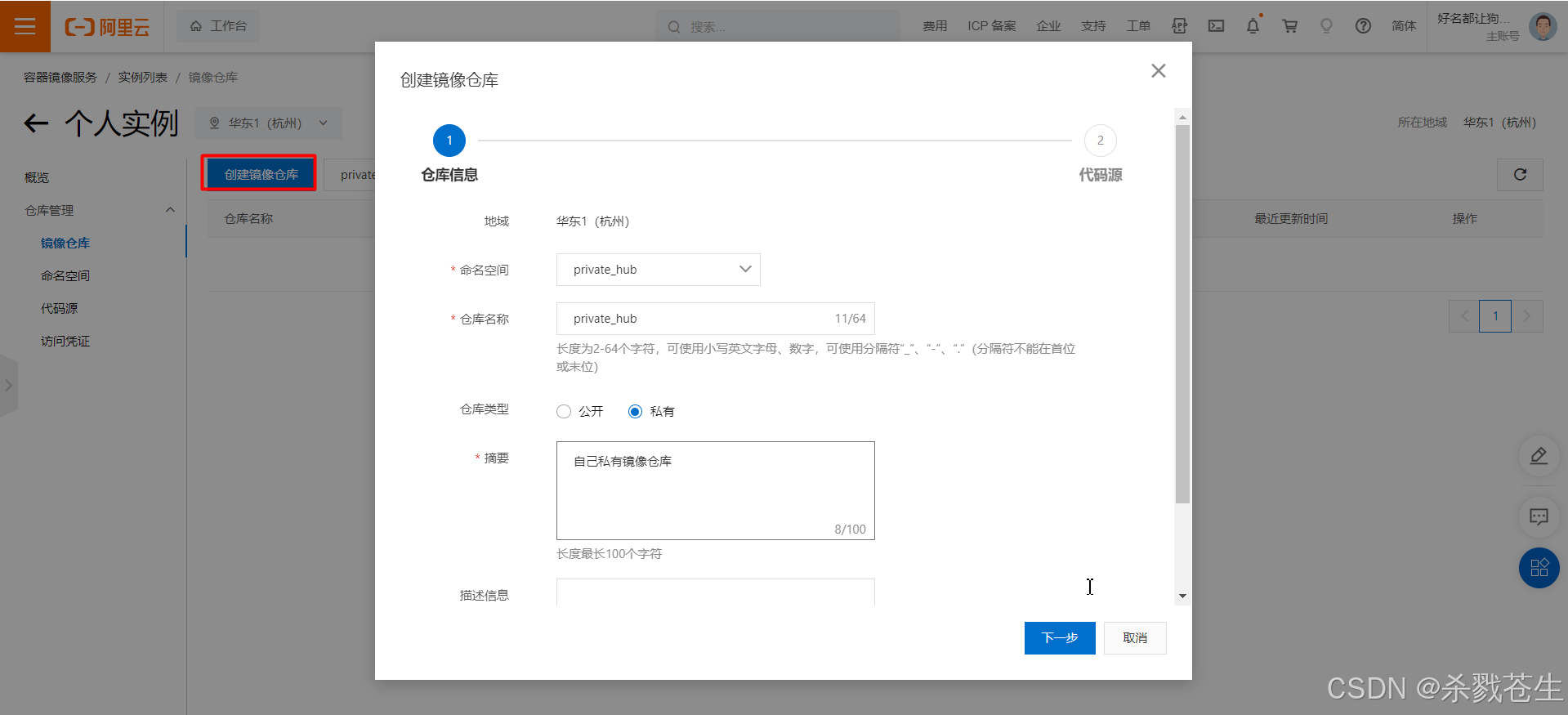1568x715 pixels.
Task: Click the back arrow beside 个人实例
Action: tap(36, 123)
